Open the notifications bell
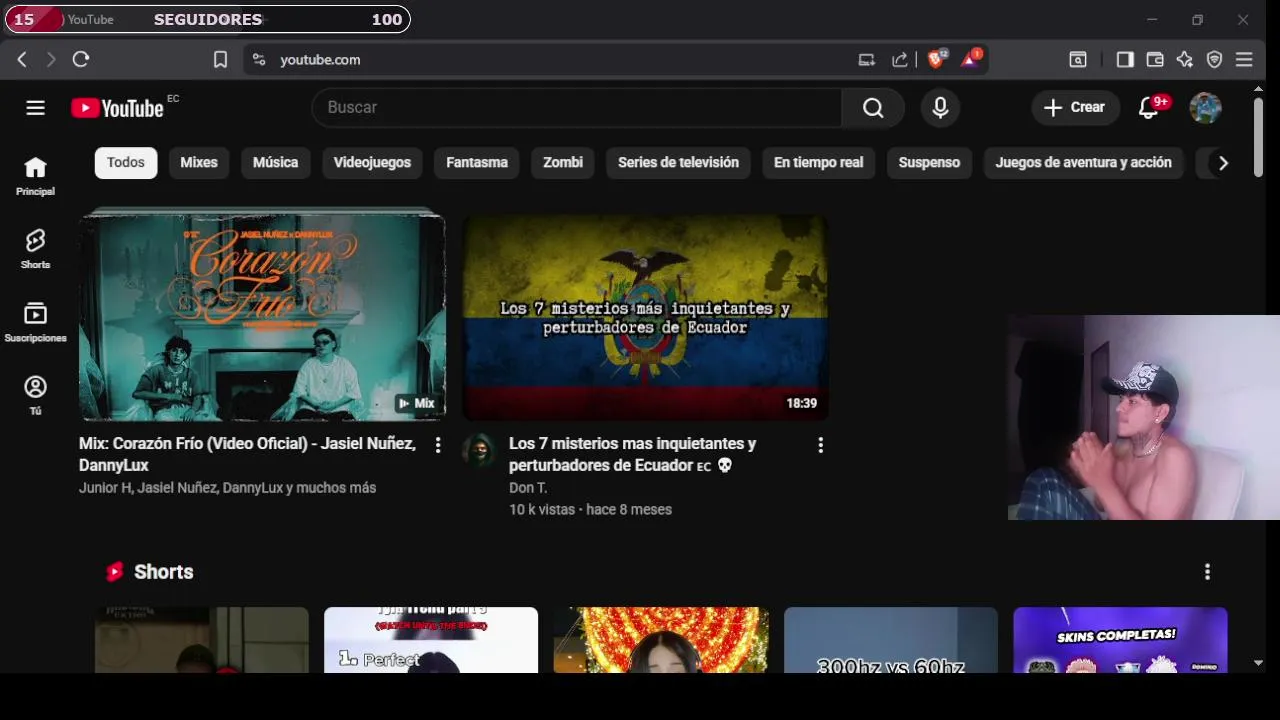 tap(1149, 108)
